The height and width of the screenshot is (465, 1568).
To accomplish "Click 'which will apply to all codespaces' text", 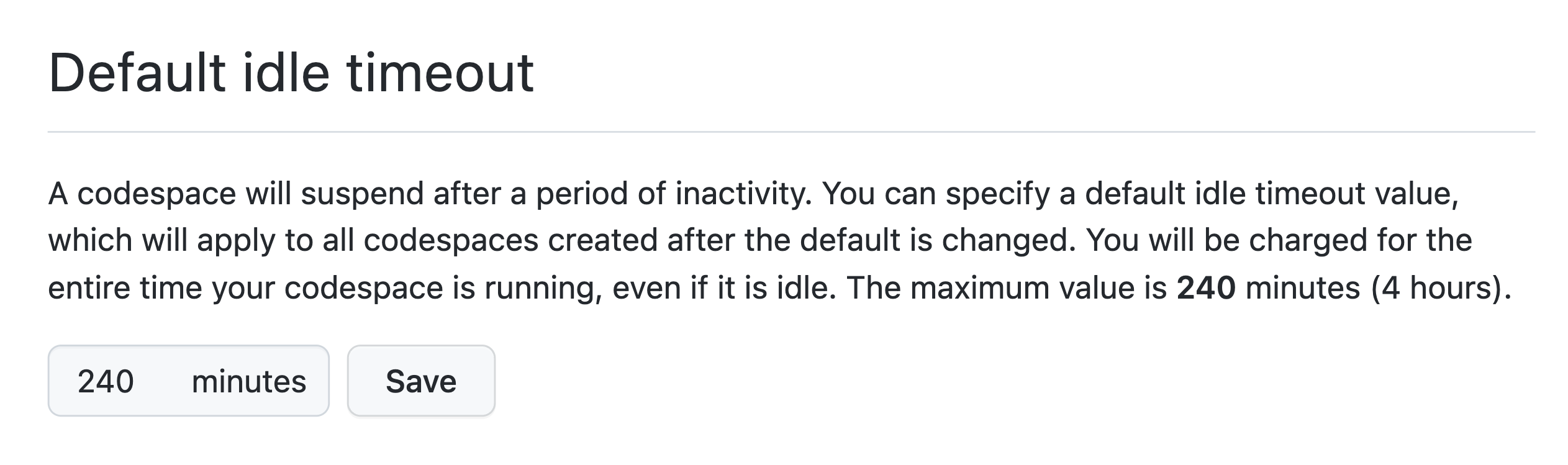I will click(293, 241).
